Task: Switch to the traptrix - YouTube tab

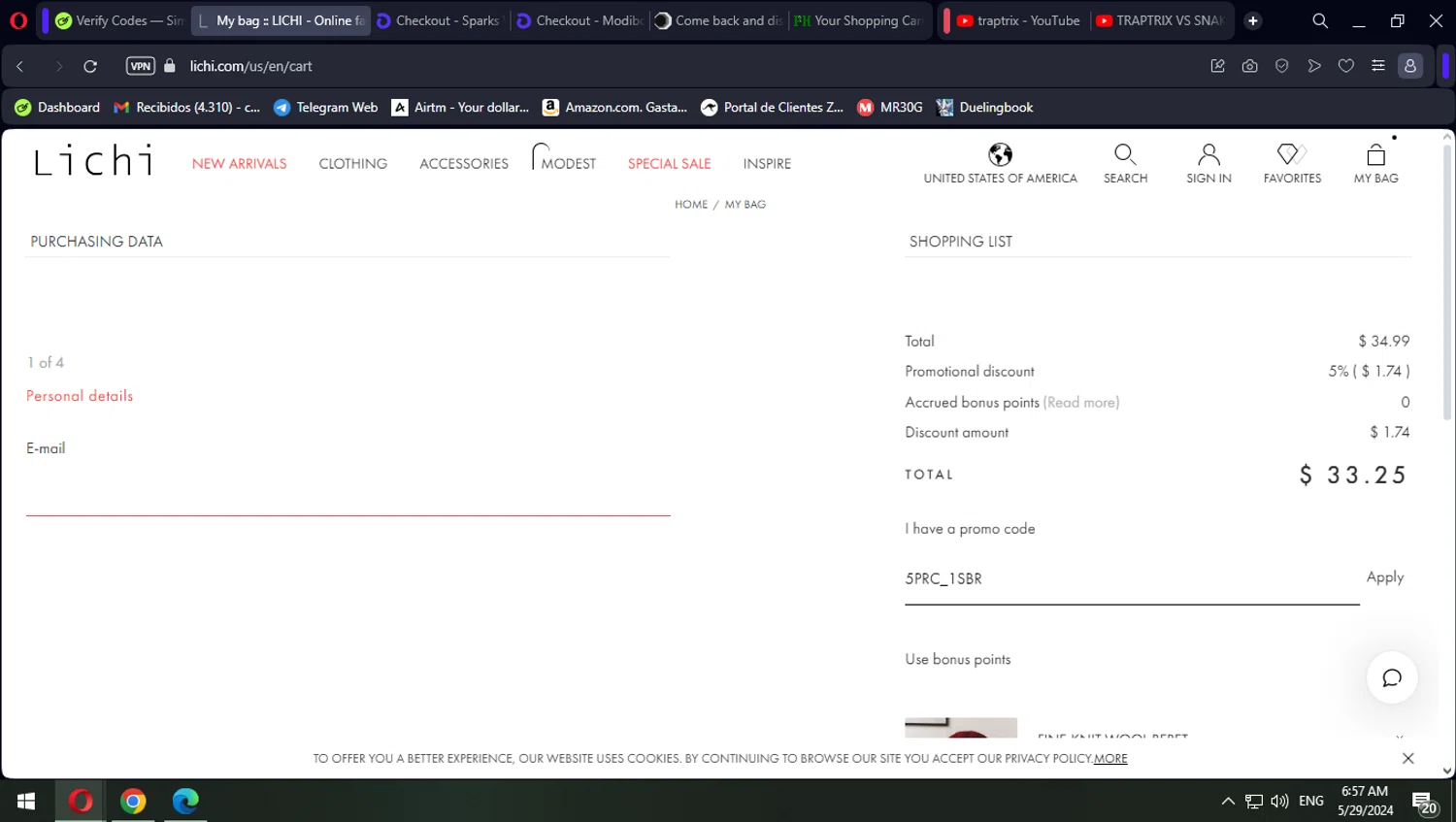Action: 1018,20
